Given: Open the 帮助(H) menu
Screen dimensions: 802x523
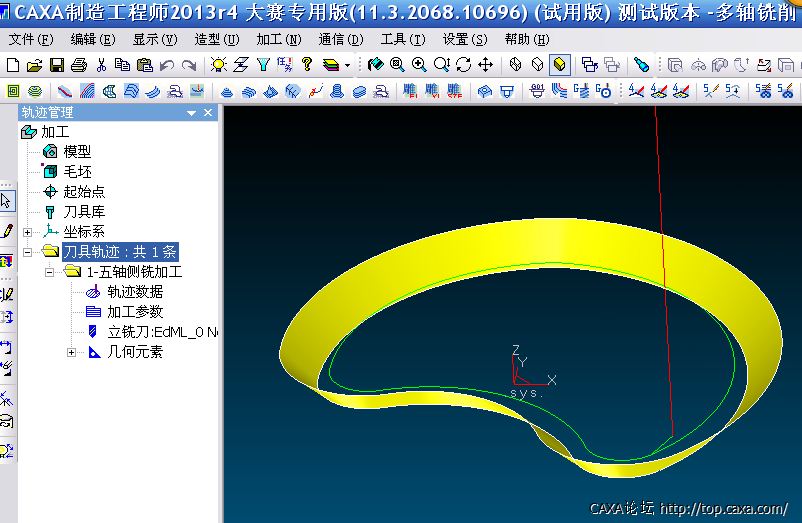Looking at the screenshot, I should coord(527,39).
